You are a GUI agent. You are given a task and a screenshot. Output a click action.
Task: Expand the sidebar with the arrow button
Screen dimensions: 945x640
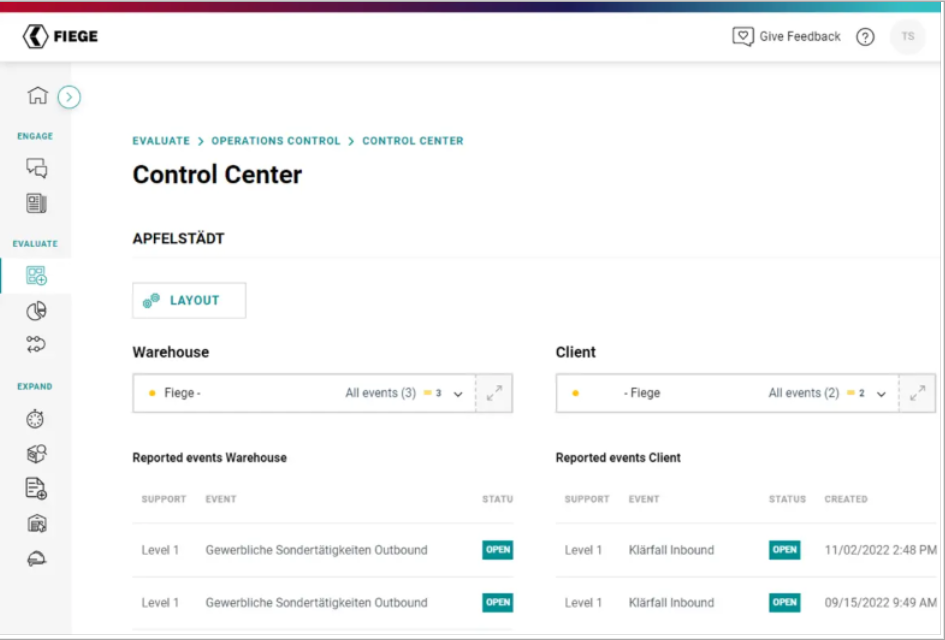[69, 97]
